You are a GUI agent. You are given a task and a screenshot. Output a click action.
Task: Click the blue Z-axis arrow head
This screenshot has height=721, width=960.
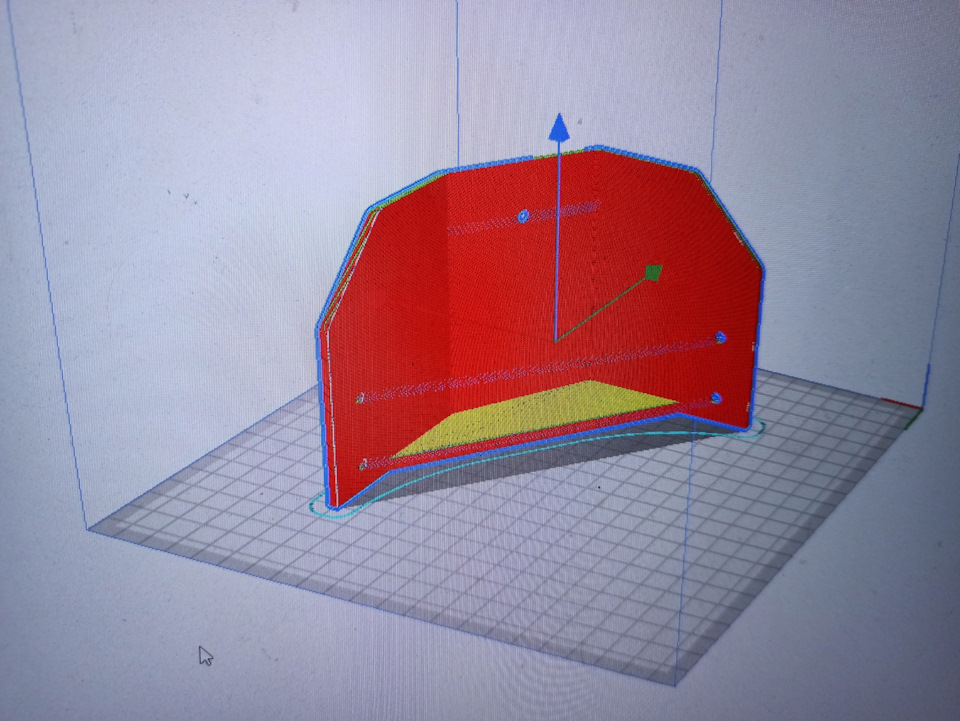pos(558,127)
